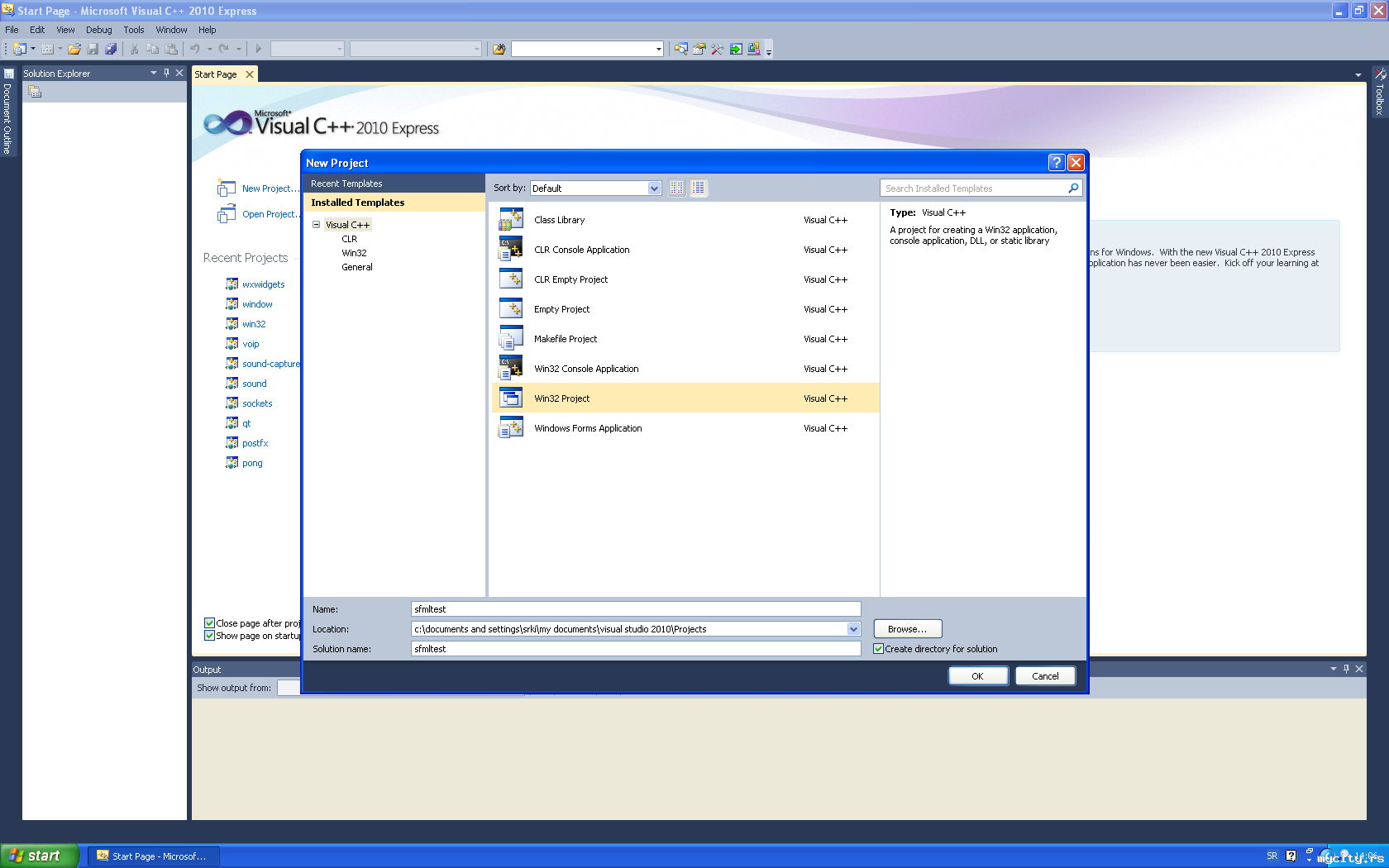The height and width of the screenshot is (868, 1389).
Task: Click the green arrow Start Page toolbar icon
Action: click(x=735, y=49)
